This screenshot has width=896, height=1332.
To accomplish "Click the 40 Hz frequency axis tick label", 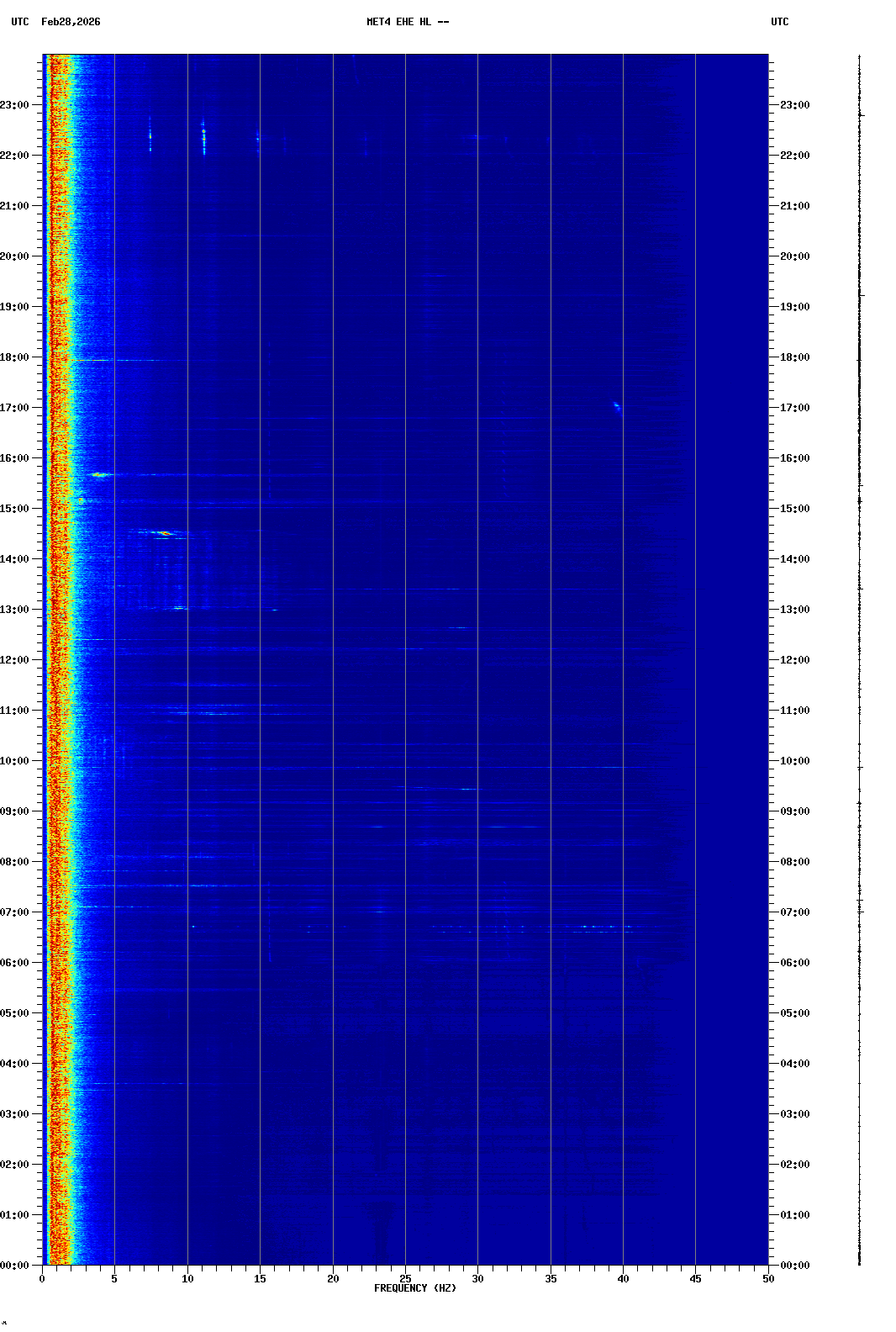I will tap(623, 1279).
